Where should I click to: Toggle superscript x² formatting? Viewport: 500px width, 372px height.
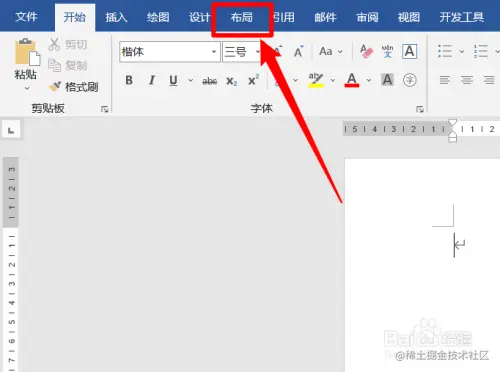(253, 80)
